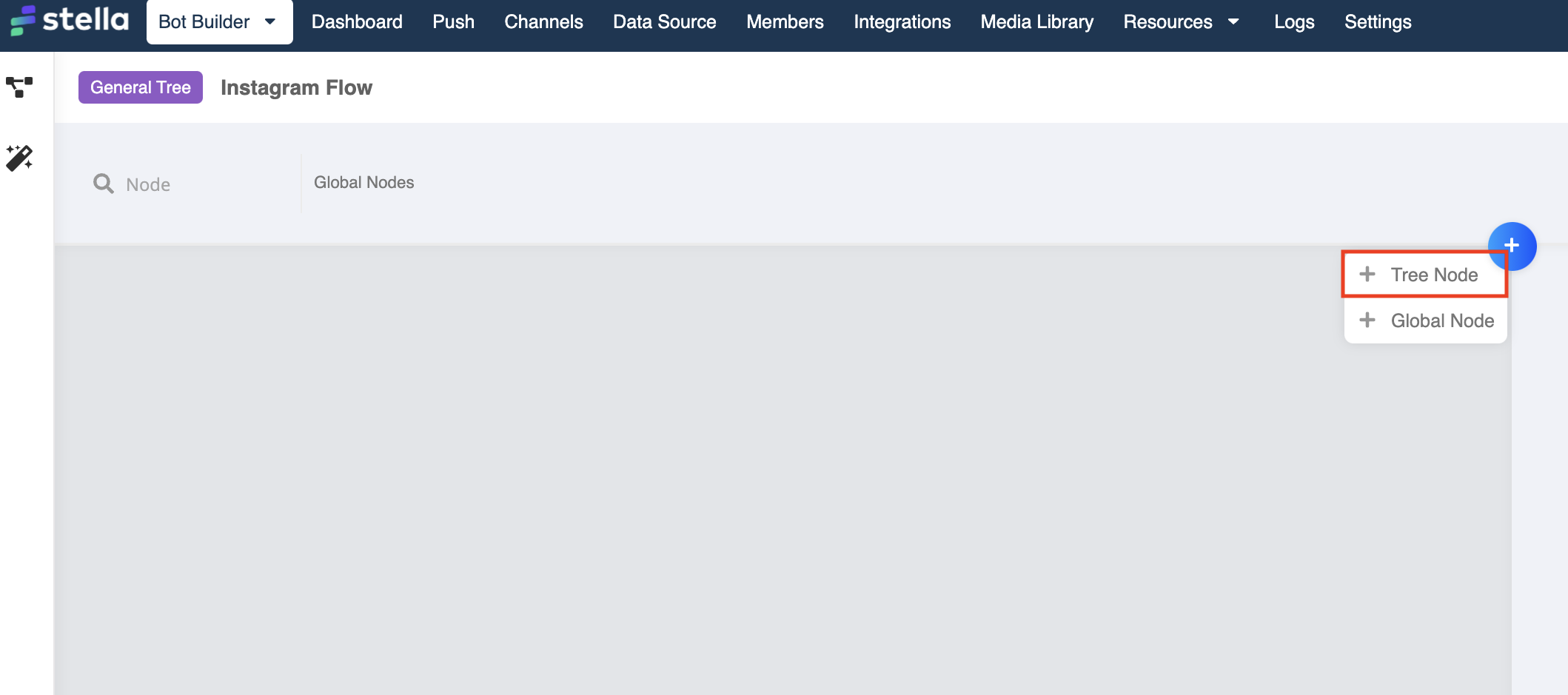Open Media Library
This screenshot has width=1568, height=695.
tap(1036, 21)
